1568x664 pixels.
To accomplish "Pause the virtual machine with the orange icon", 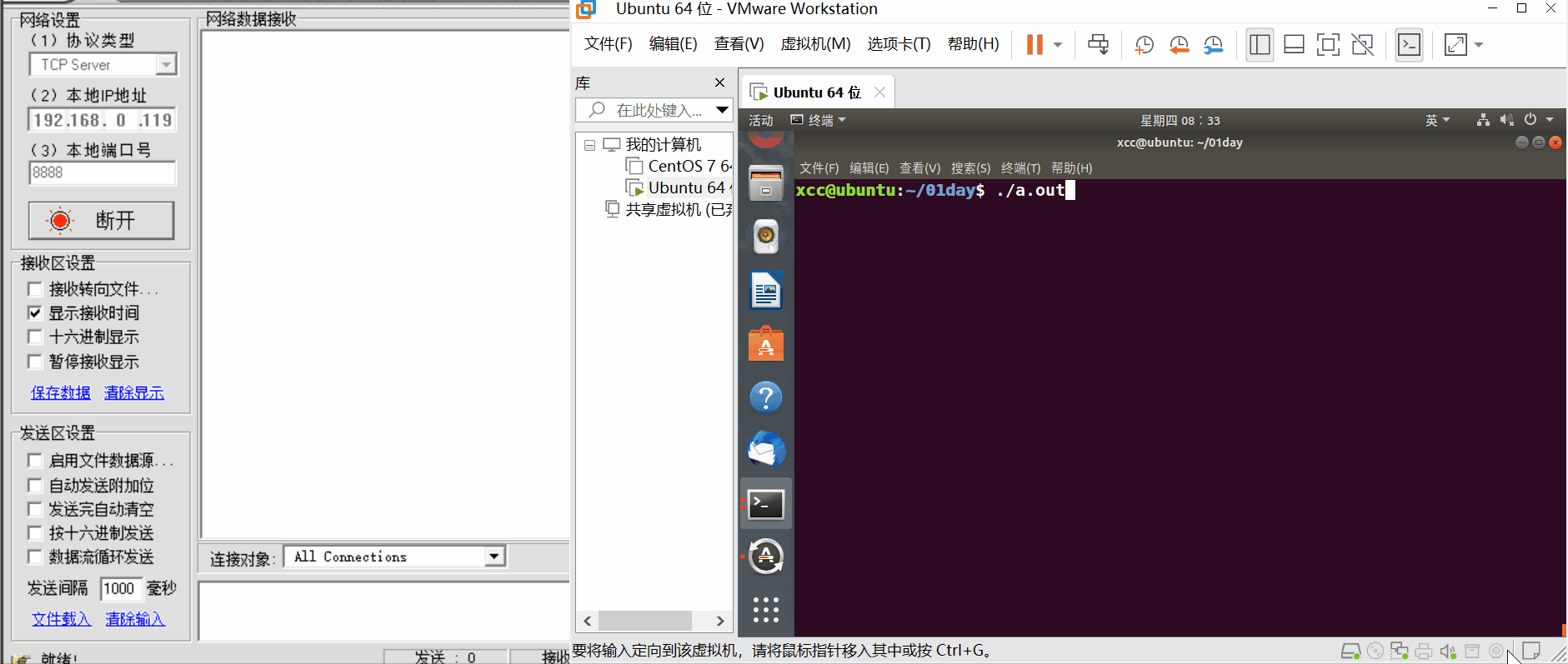I will click(1034, 45).
